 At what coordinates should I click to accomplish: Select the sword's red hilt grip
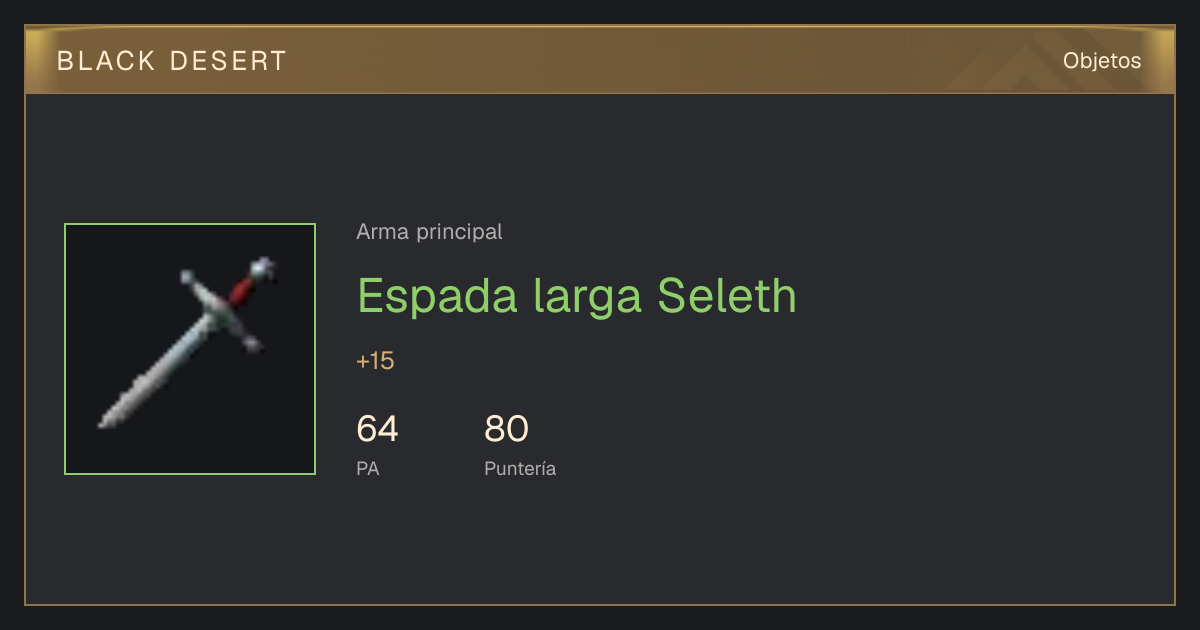click(241, 289)
